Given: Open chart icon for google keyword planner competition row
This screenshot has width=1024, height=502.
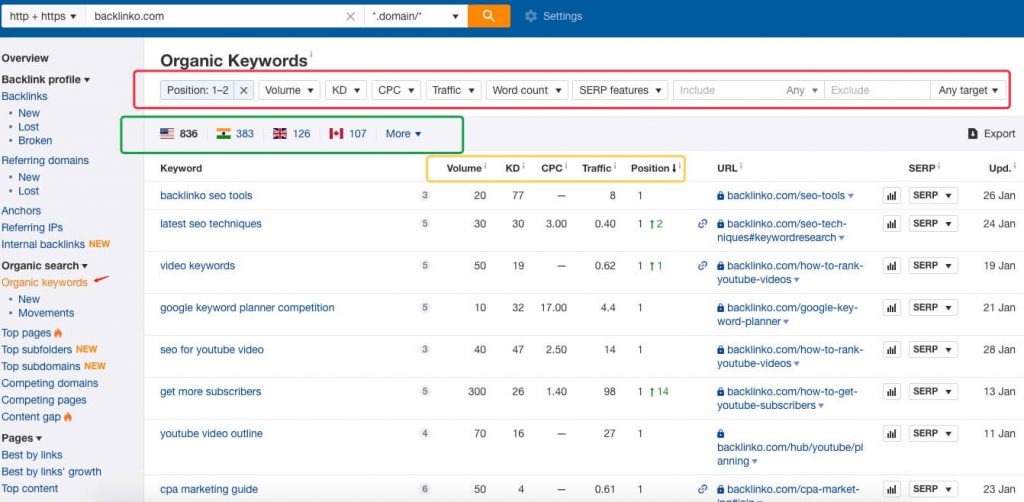Looking at the screenshot, I should [x=891, y=307].
